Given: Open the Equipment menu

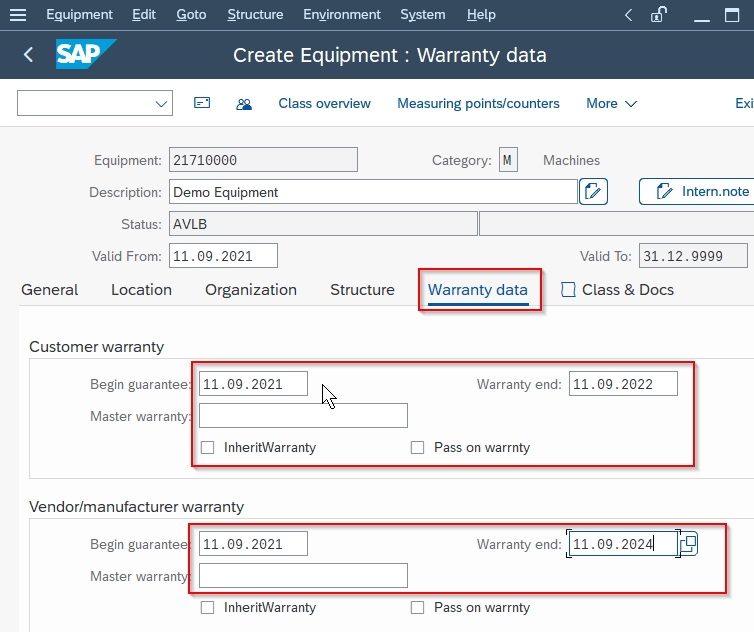Looking at the screenshot, I should click(79, 15).
